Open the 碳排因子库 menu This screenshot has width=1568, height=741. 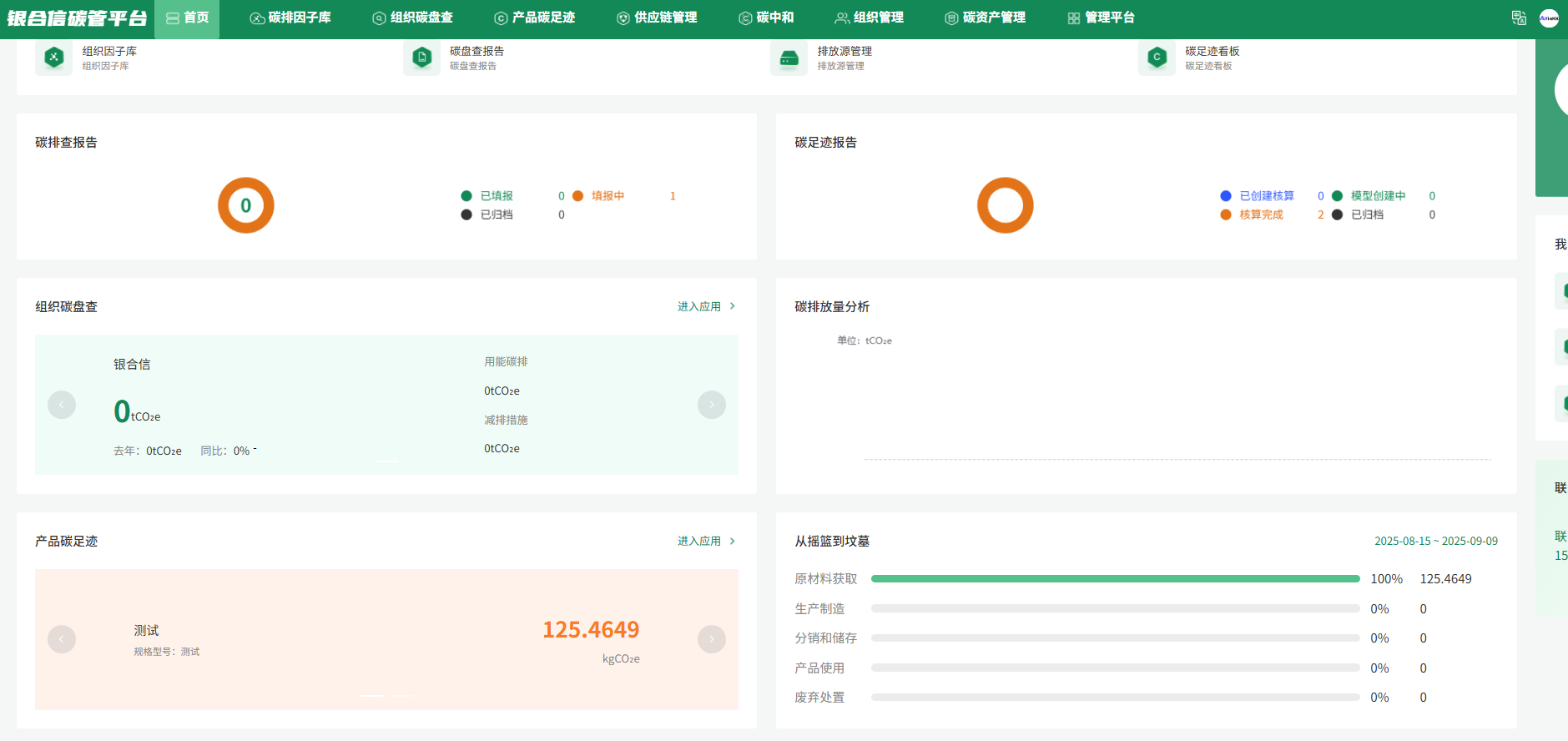tap(290, 18)
